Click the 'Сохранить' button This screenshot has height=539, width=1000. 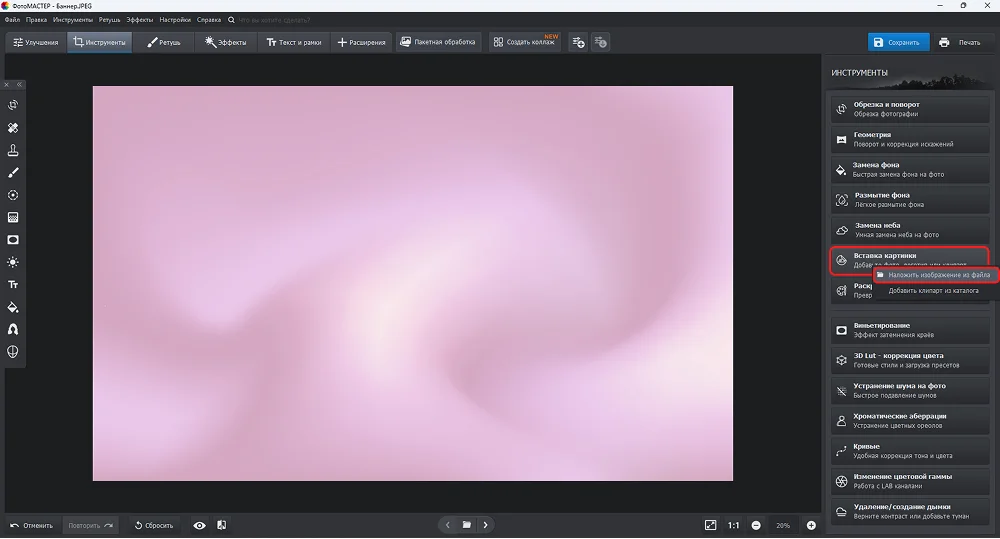(x=896, y=42)
